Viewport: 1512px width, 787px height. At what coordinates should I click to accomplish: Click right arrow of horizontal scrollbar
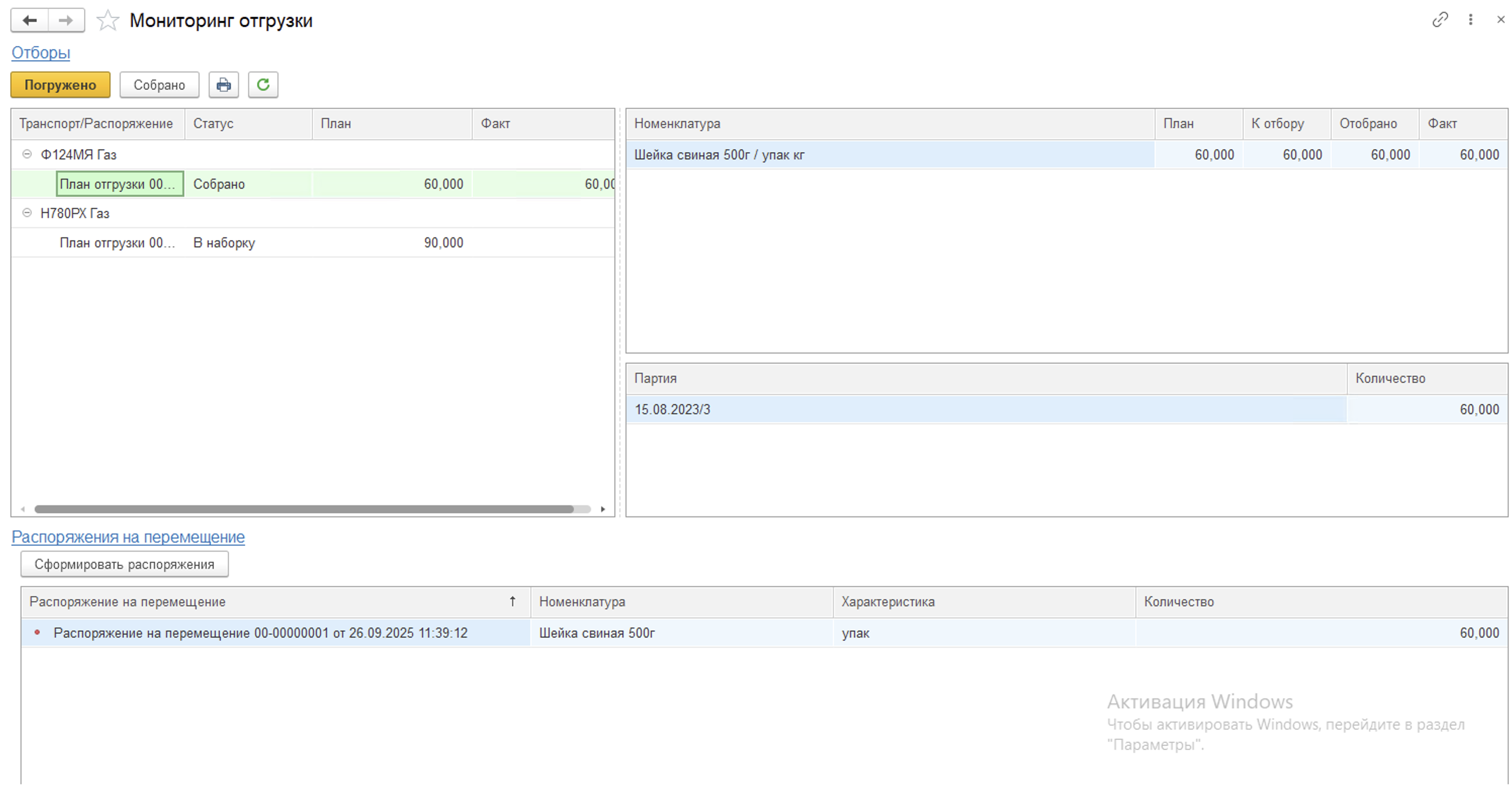(603, 509)
